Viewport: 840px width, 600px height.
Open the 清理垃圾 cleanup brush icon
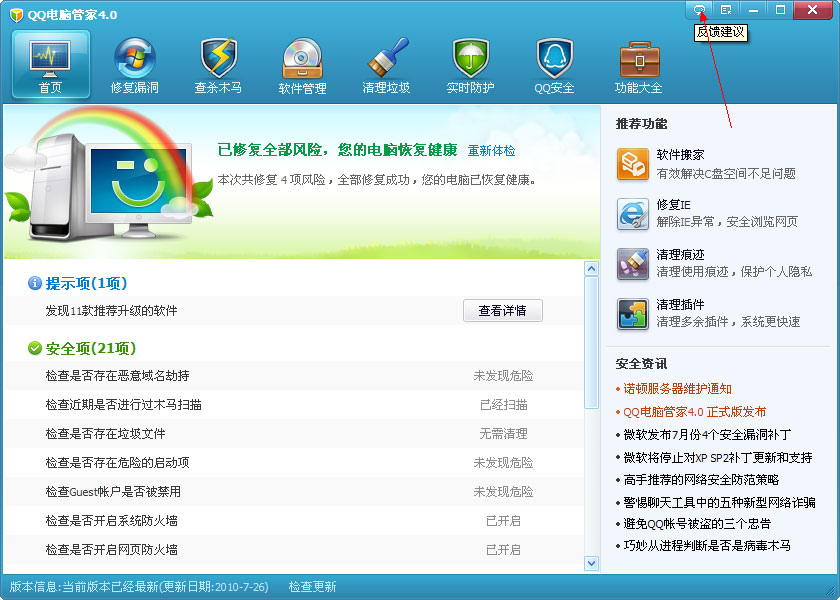[387, 57]
